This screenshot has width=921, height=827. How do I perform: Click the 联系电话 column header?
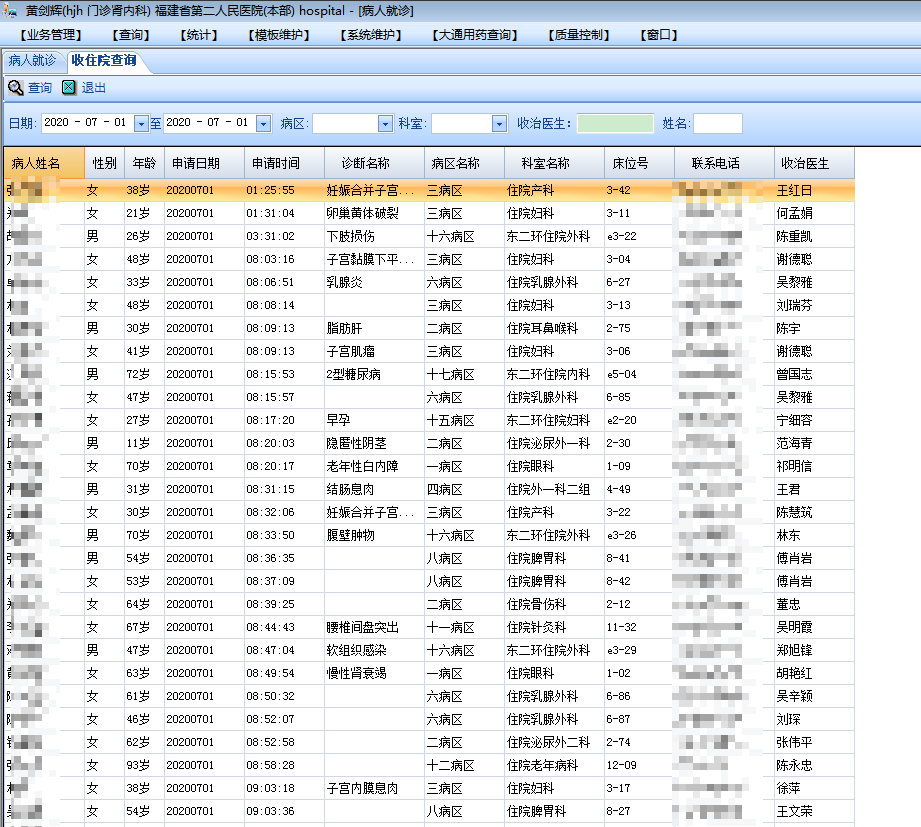pos(724,163)
